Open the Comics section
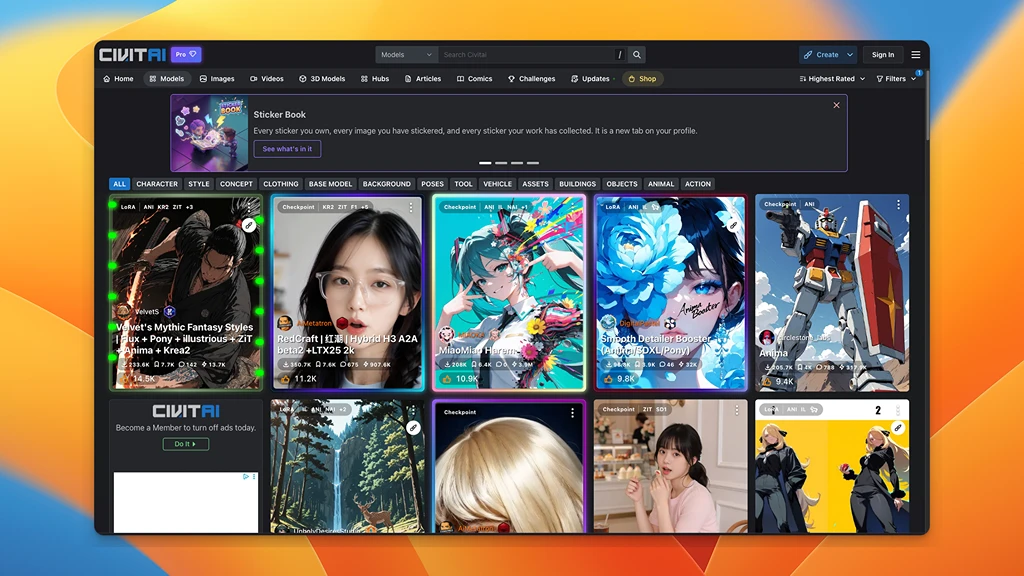This screenshot has width=1024, height=576. click(475, 78)
